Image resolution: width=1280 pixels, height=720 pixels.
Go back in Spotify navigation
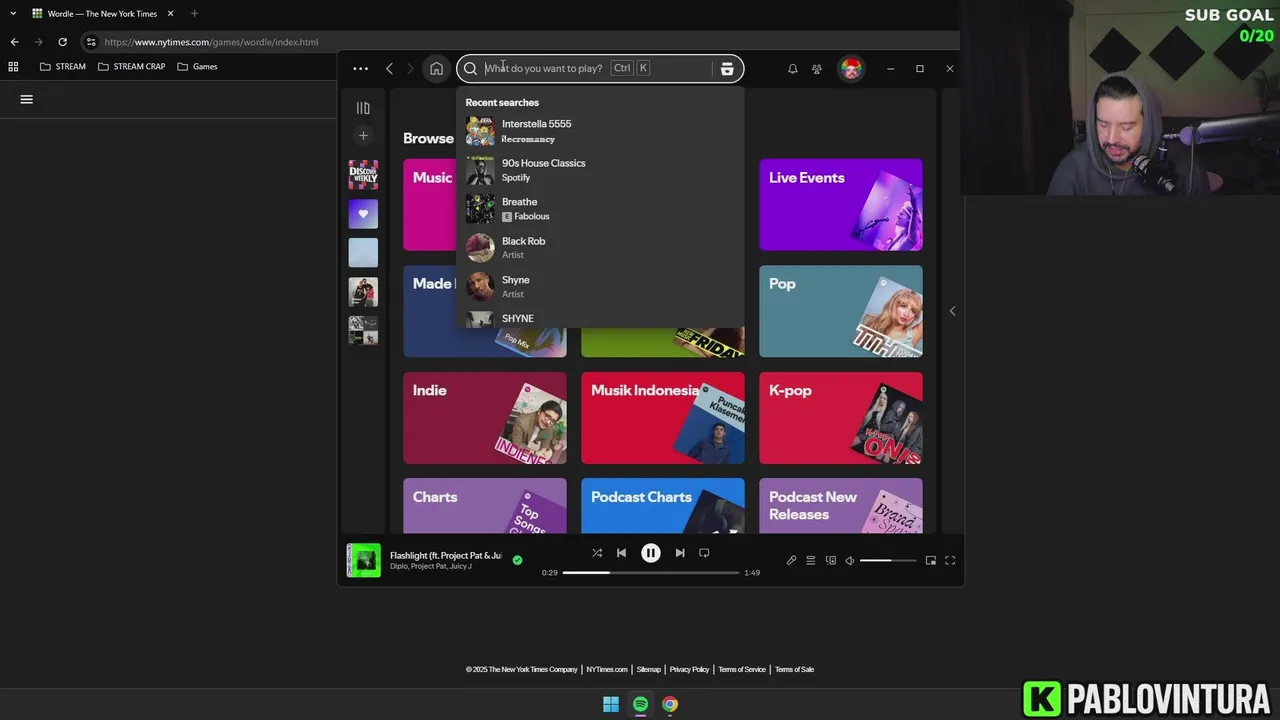389,69
